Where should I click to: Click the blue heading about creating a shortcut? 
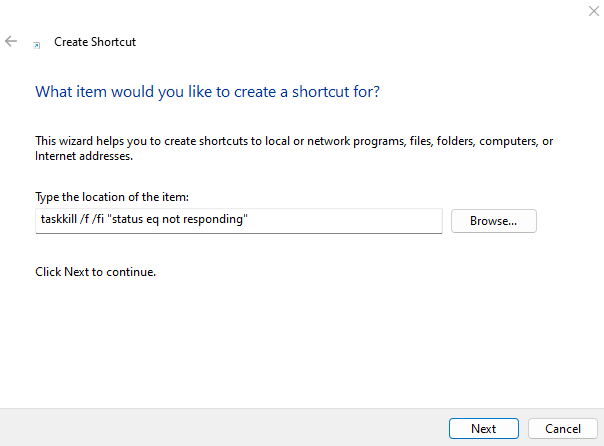pos(207,92)
